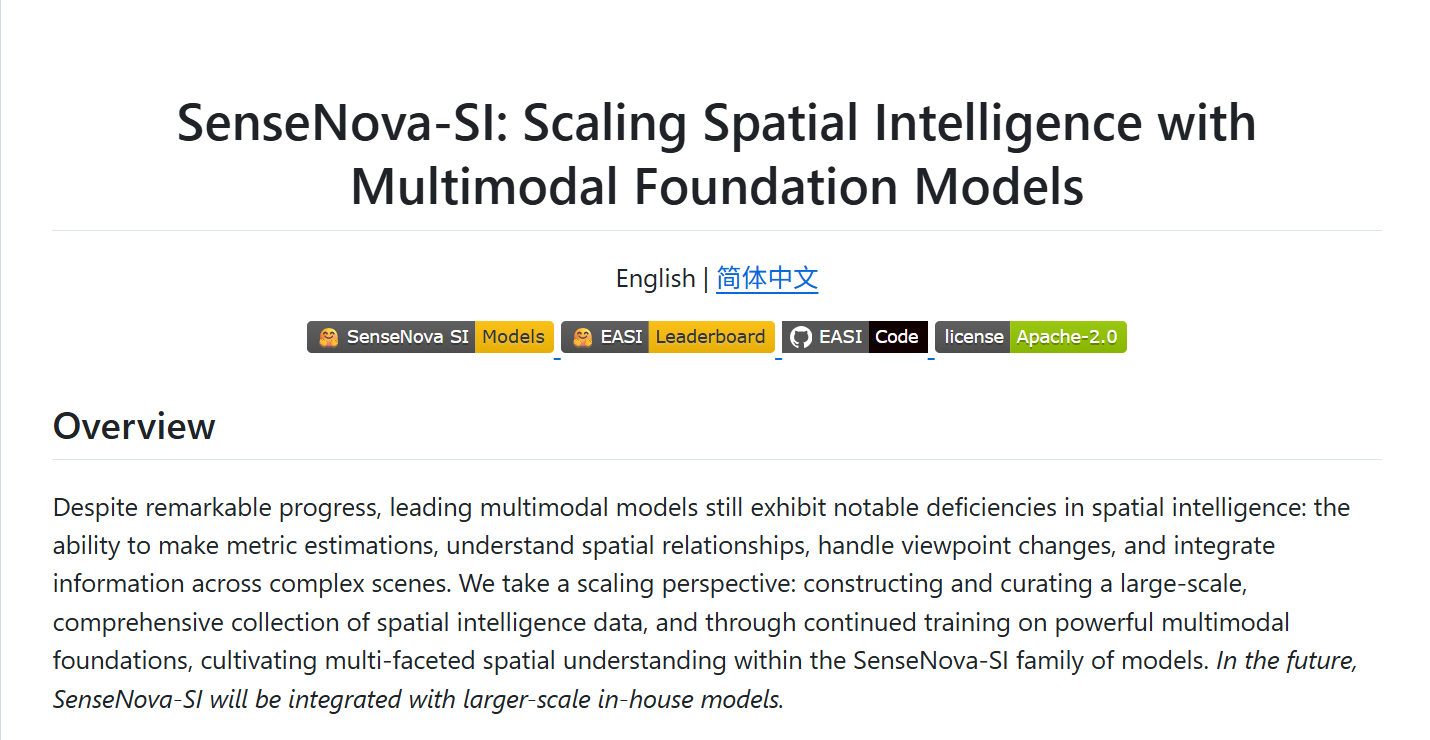Screen dimensions: 1430x740
Task: Click the Hugging Face emoji on EASI Leaderboard badge
Action: (582, 337)
